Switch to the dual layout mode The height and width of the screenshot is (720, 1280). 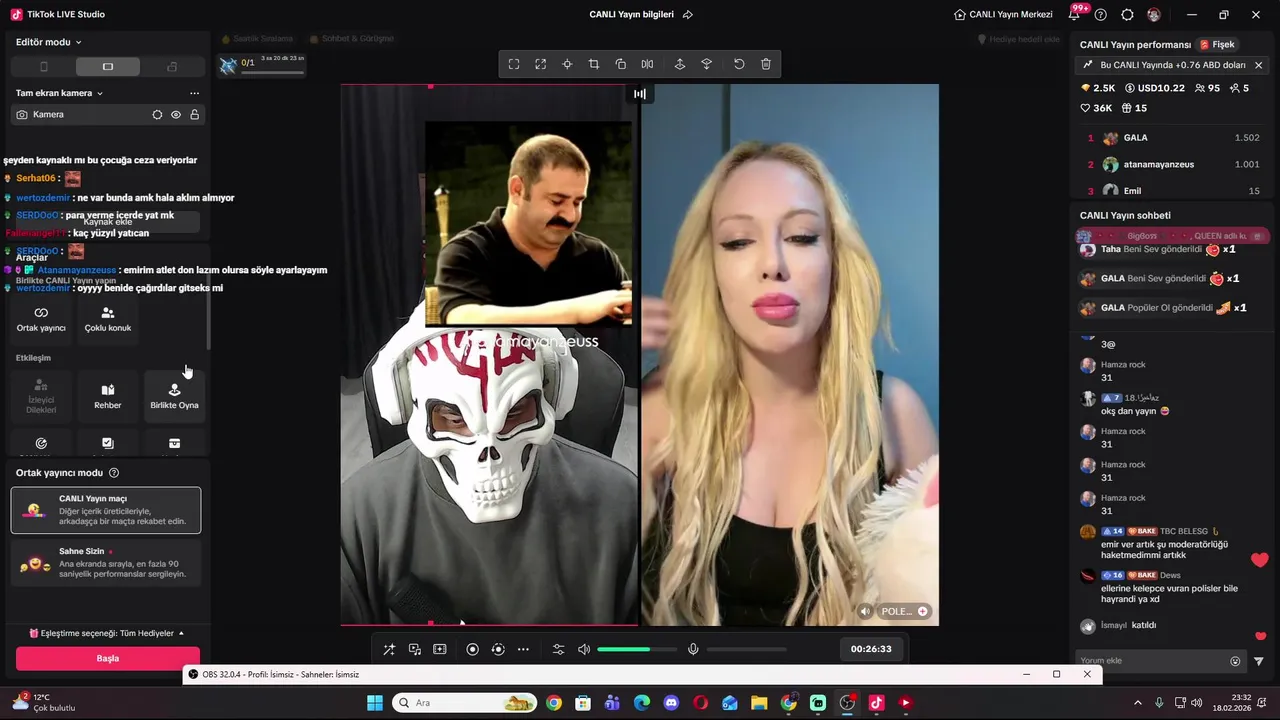tap(172, 67)
